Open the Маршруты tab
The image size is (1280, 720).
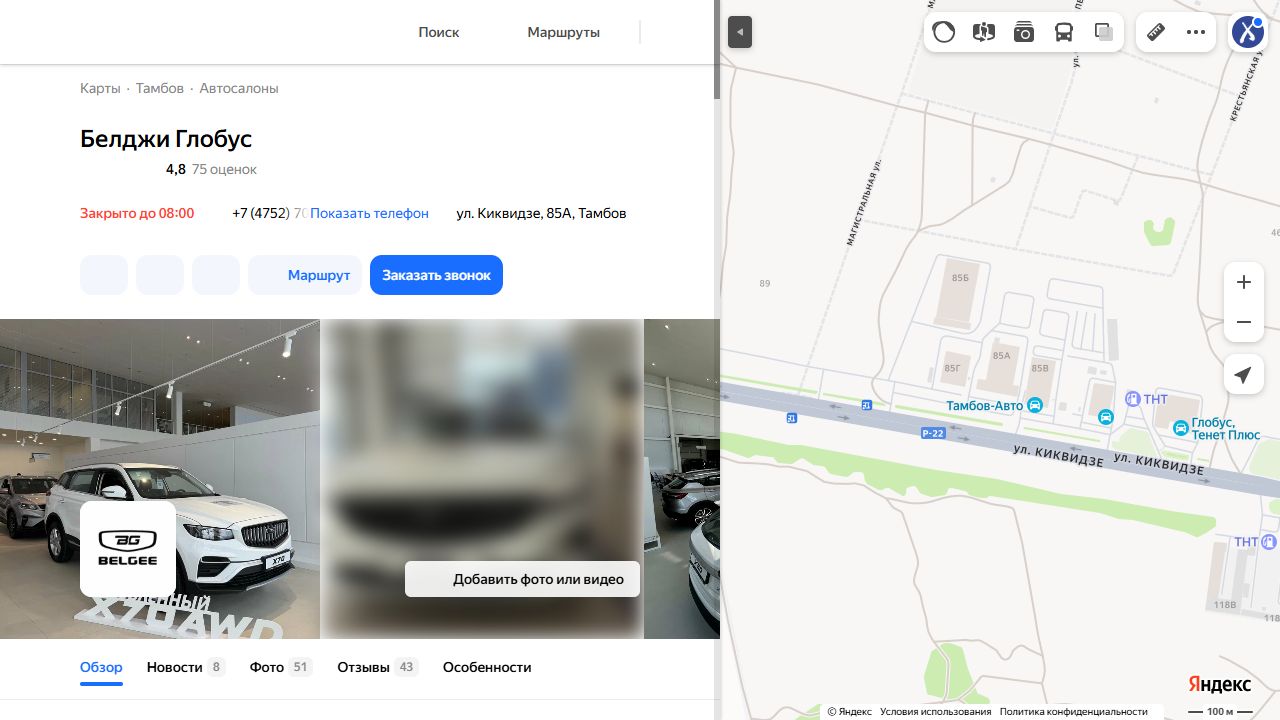tap(564, 32)
